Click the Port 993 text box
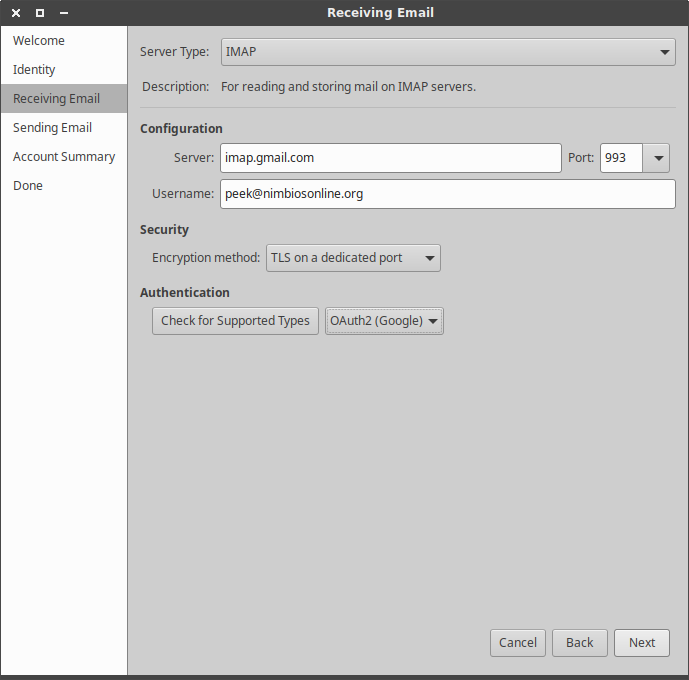 click(621, 158)
